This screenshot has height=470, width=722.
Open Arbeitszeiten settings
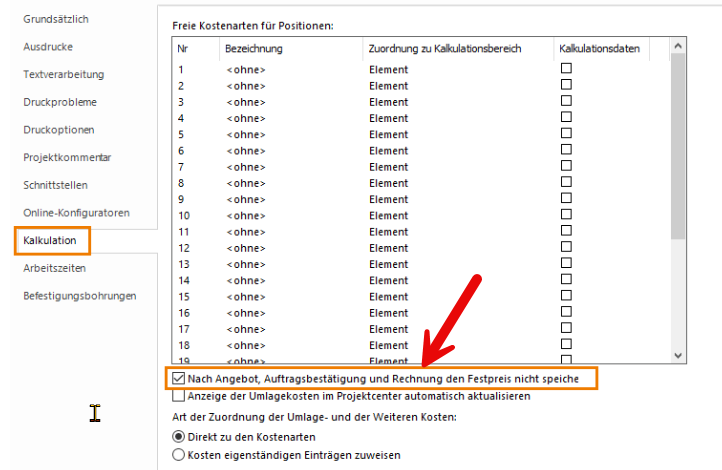point(54,268)
